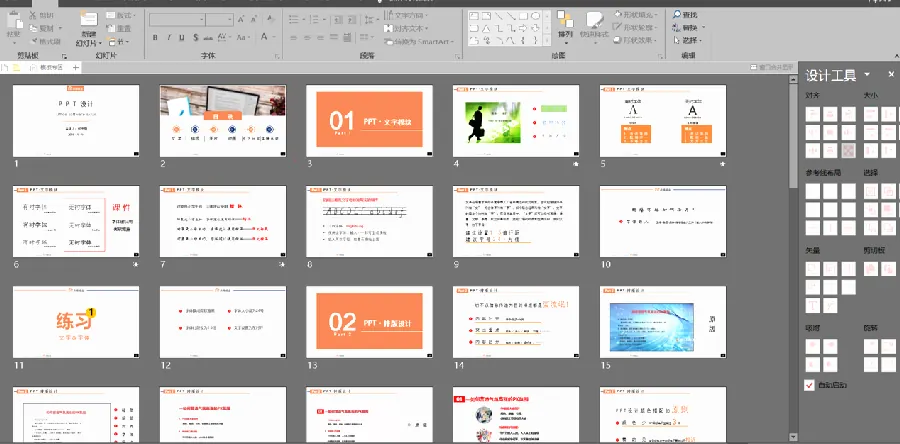
Task: Select the right arrow shape in gallery
Action: click(x=523, y=28)
